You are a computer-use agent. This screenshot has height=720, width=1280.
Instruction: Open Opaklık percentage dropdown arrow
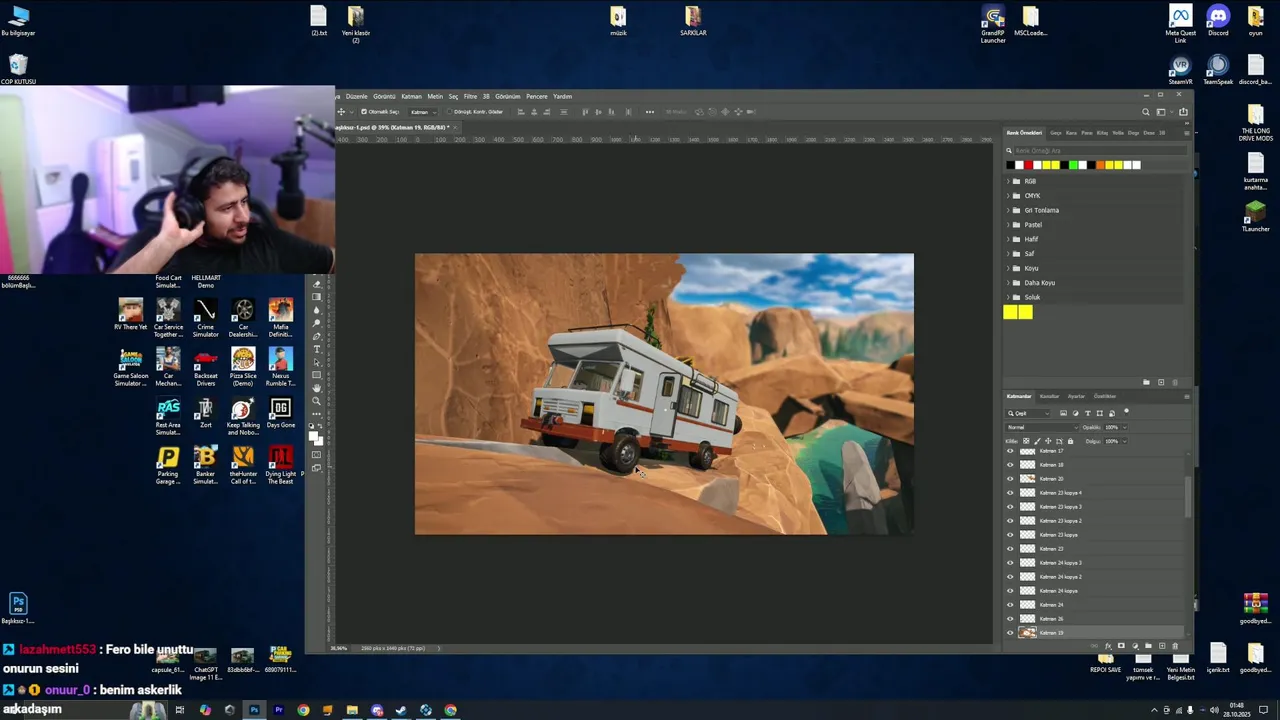click(x=1125, y=427)
